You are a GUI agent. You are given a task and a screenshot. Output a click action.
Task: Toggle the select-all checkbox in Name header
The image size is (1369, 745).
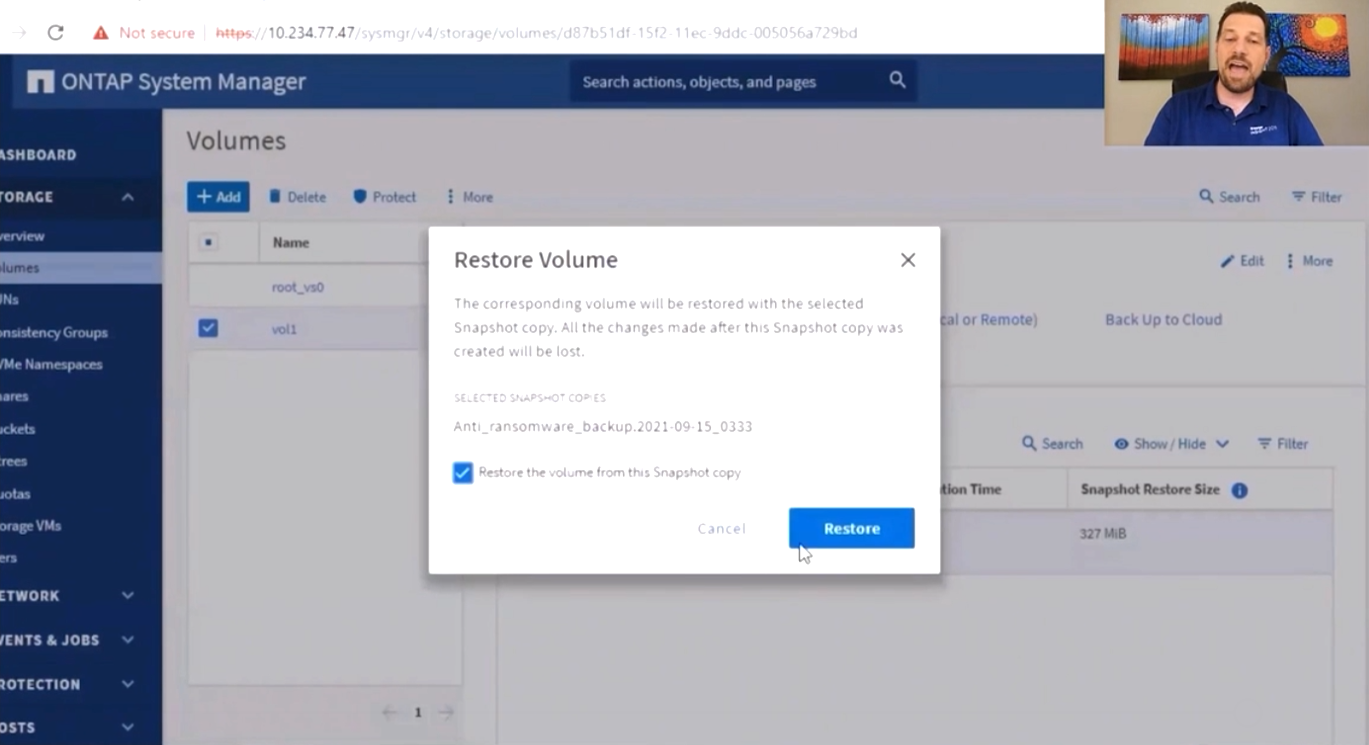click(x=208, y=242)
